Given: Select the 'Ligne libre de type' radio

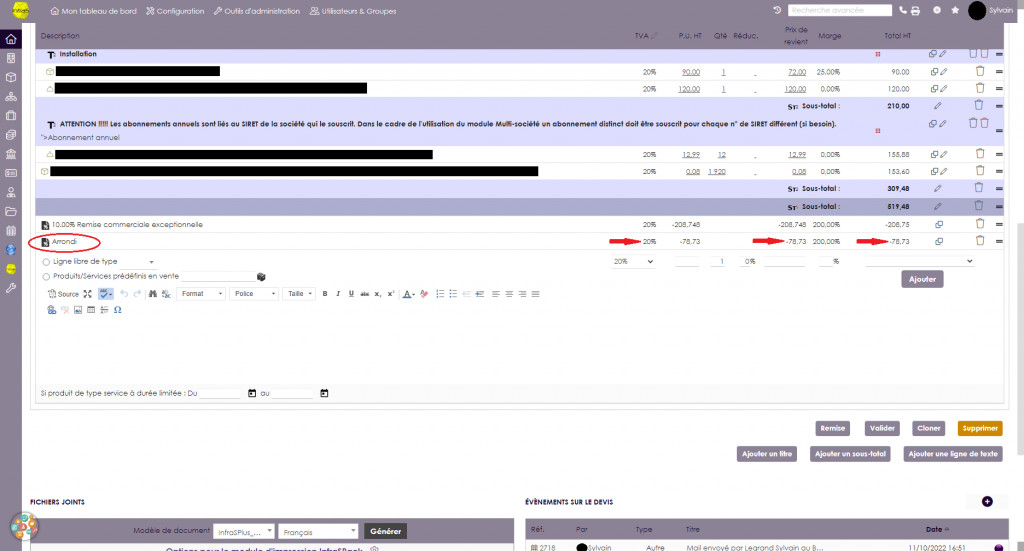Looking at the screenshot, I should tap(46, 262).
